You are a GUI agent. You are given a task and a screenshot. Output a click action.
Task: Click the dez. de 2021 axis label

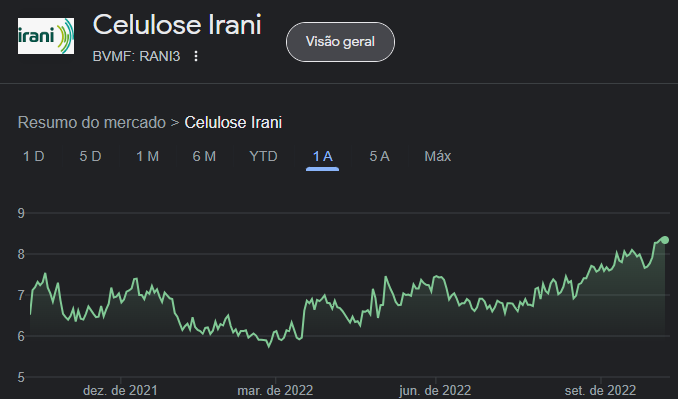tap(120, 391)
